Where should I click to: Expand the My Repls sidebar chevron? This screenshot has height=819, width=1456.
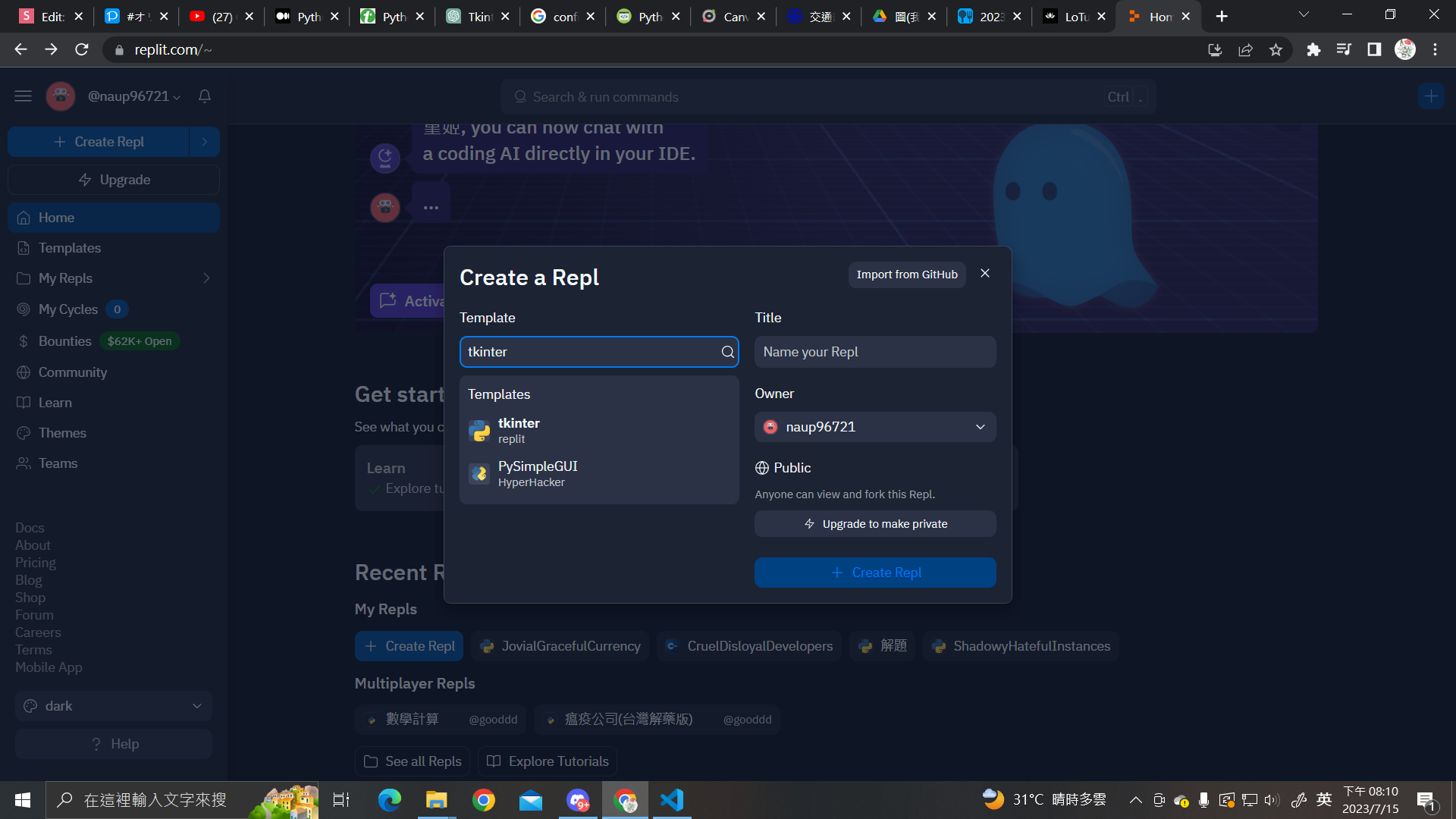pos(206,278)
